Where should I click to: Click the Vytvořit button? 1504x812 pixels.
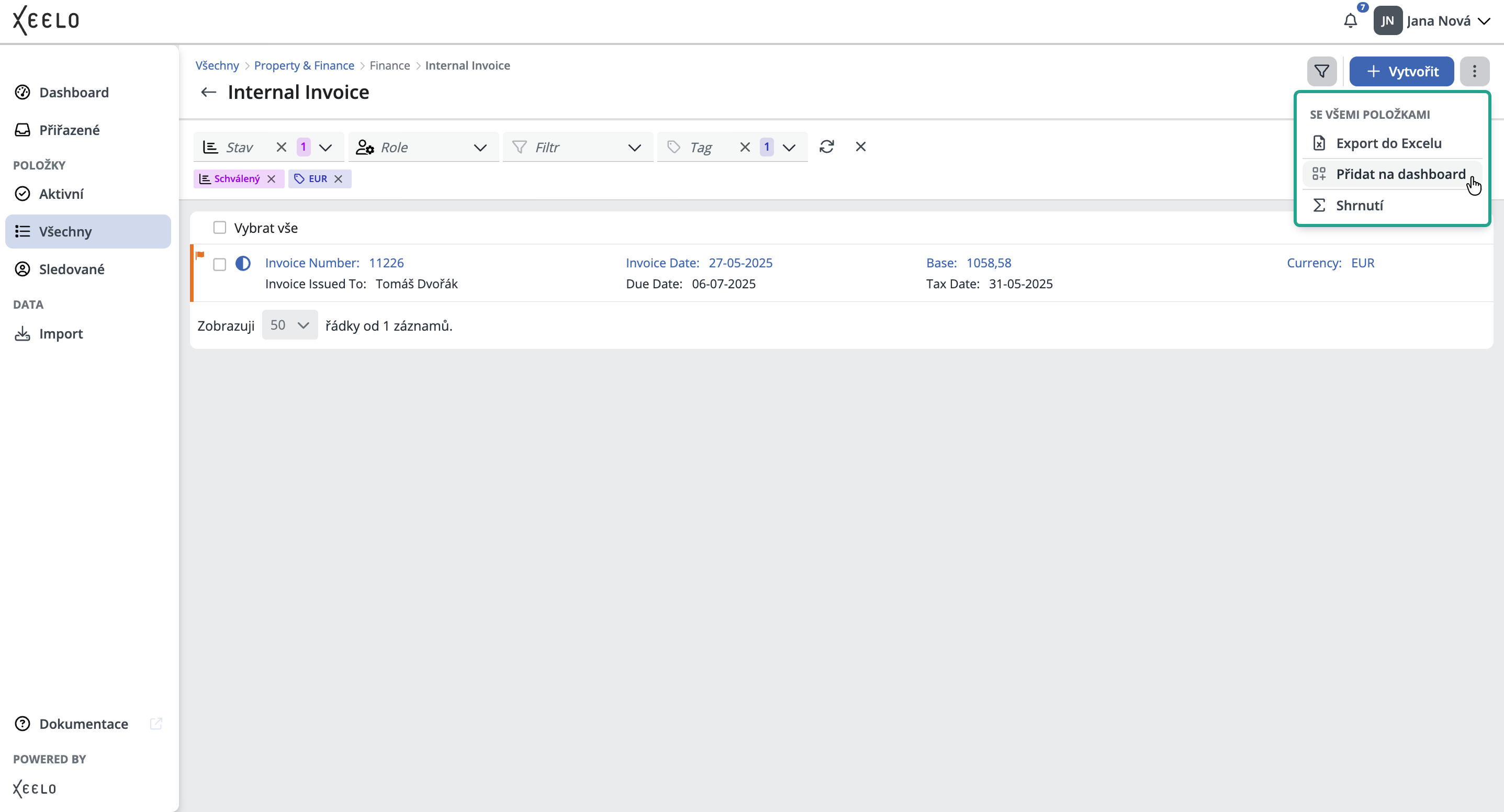pyautogui.click(x=1401, y=72)
